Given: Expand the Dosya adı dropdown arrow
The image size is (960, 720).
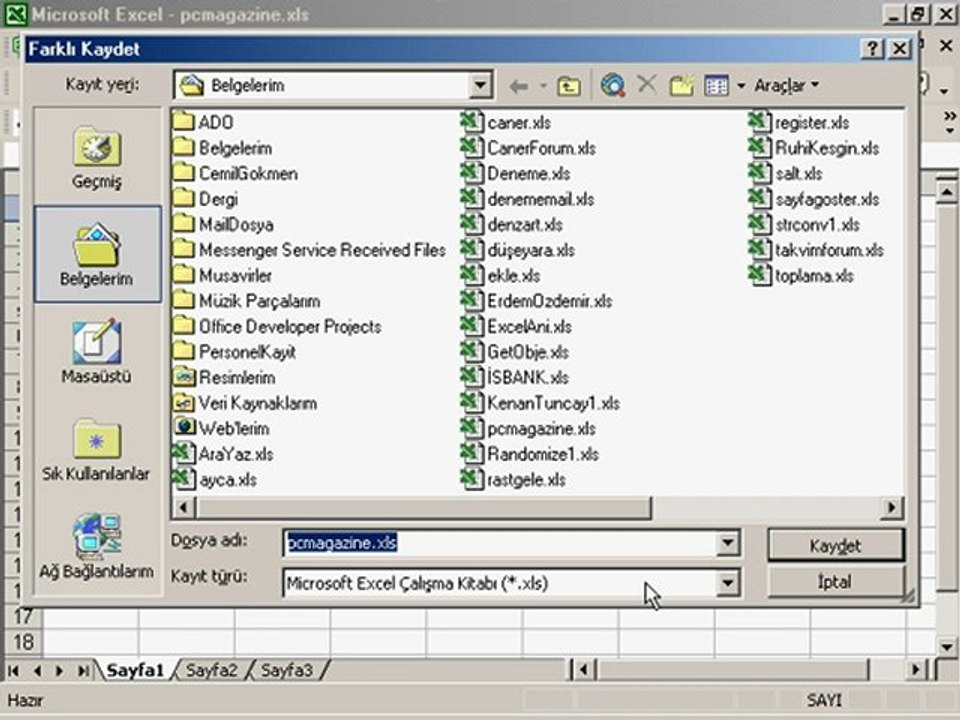Looking at the screenshot, I should point(727,543).
